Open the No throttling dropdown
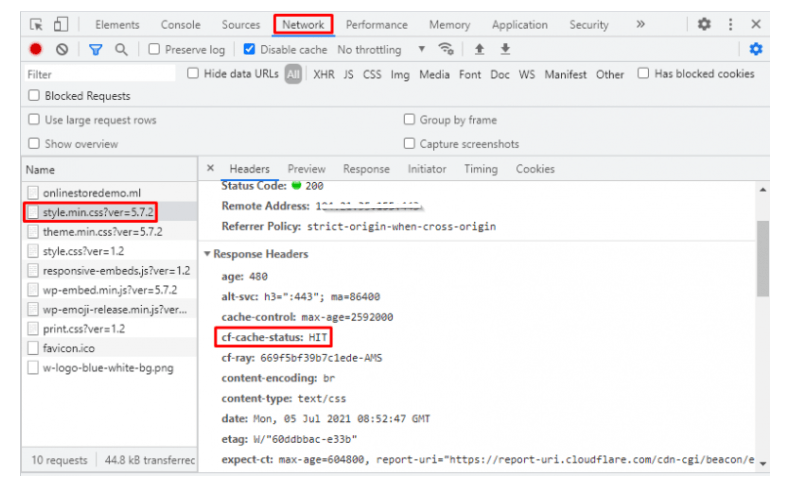Image resolution: width=788 pixels, height=482 pixels. click(380, 49)
